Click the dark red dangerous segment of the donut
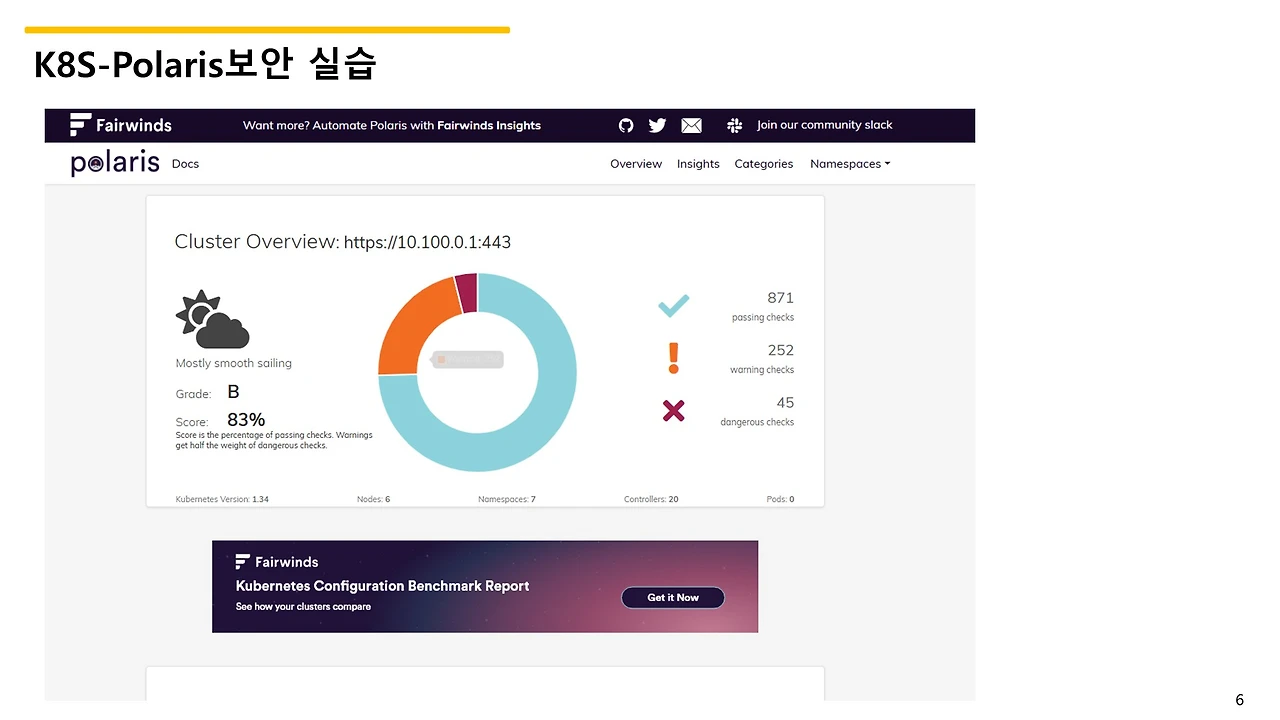The image size is (1280, 720). point(467,292)
